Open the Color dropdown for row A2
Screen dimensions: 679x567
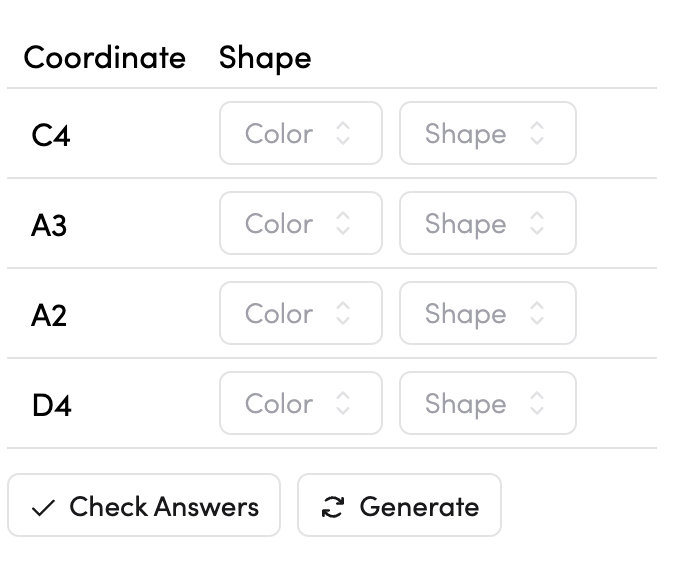(300, 313)
